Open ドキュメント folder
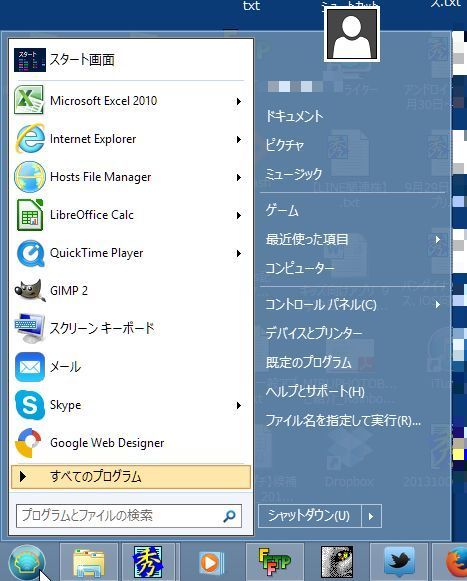Viewport: 467px width, 581px height. 295,116
